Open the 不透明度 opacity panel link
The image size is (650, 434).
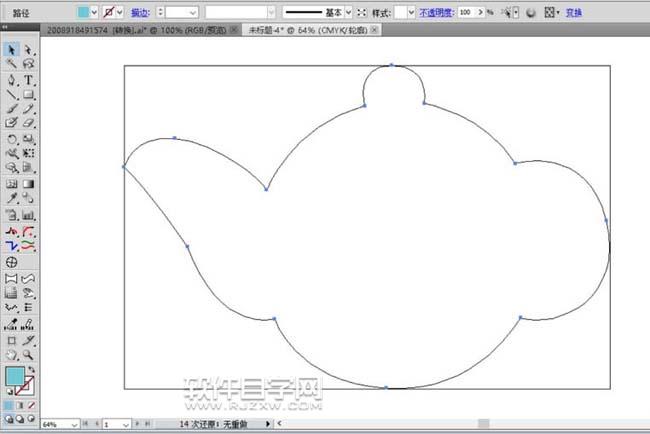[x=437, y=13]
